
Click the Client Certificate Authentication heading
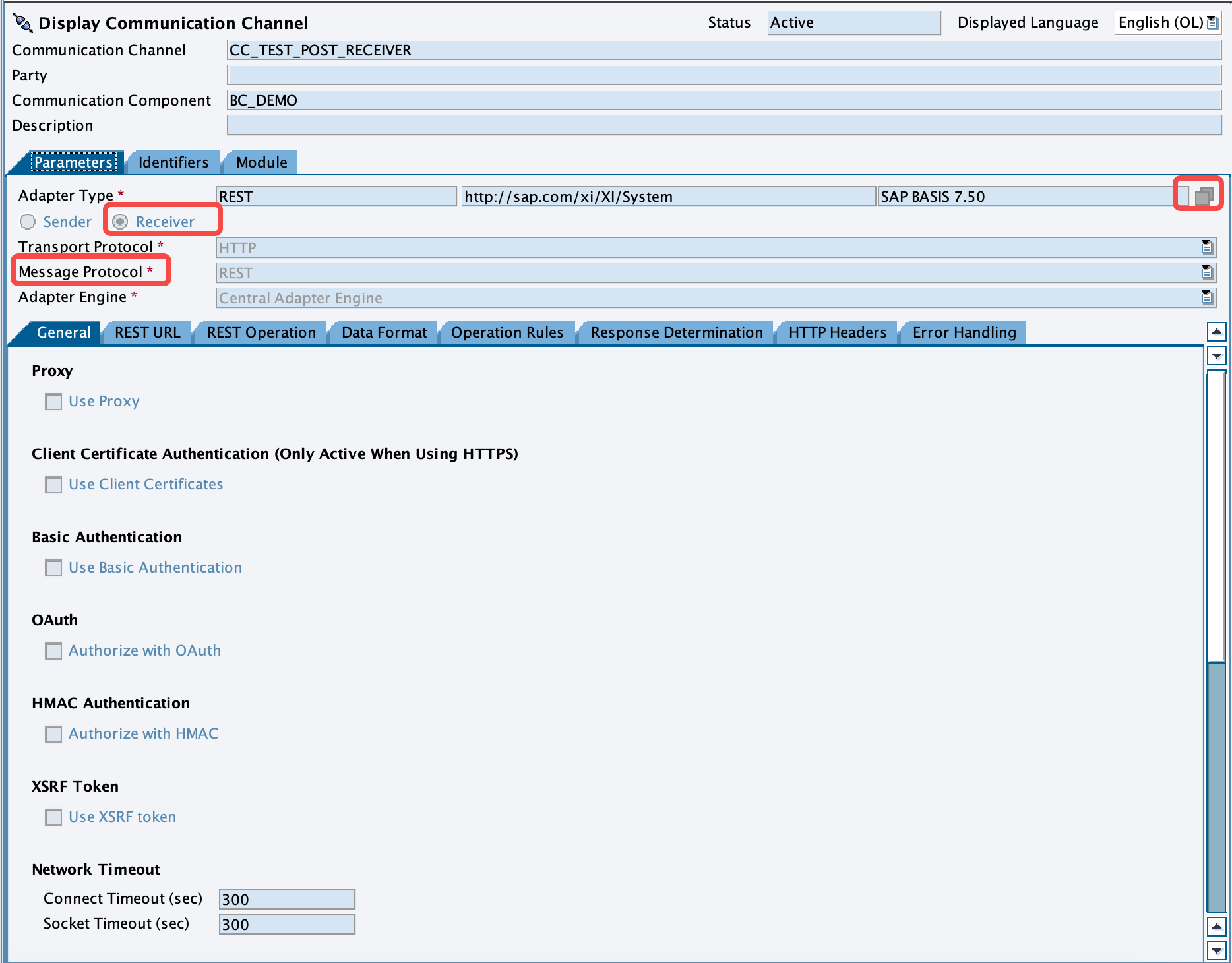click(275, 454)
